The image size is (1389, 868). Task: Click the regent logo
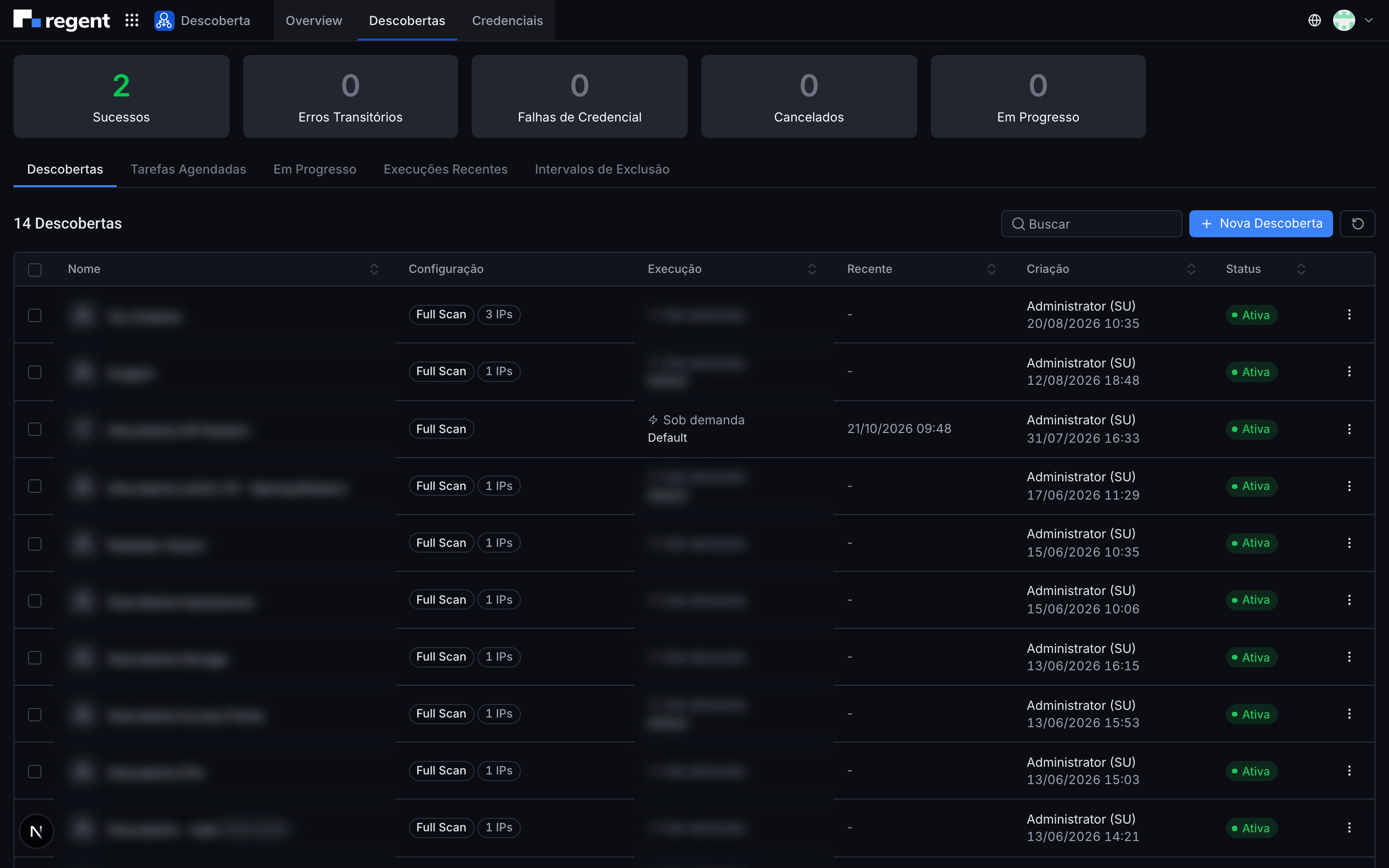61,21
